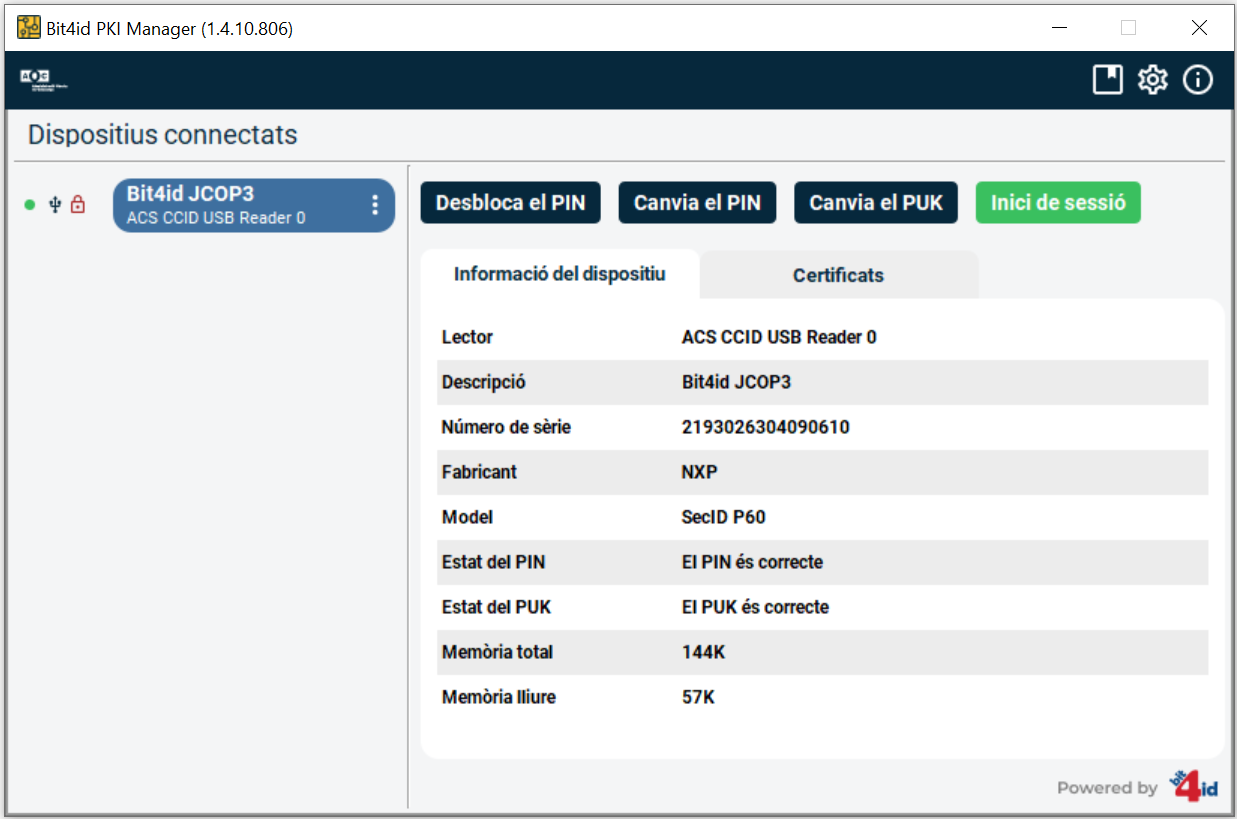Click the Bit4id app icon in the title bar

pos(29,28)
